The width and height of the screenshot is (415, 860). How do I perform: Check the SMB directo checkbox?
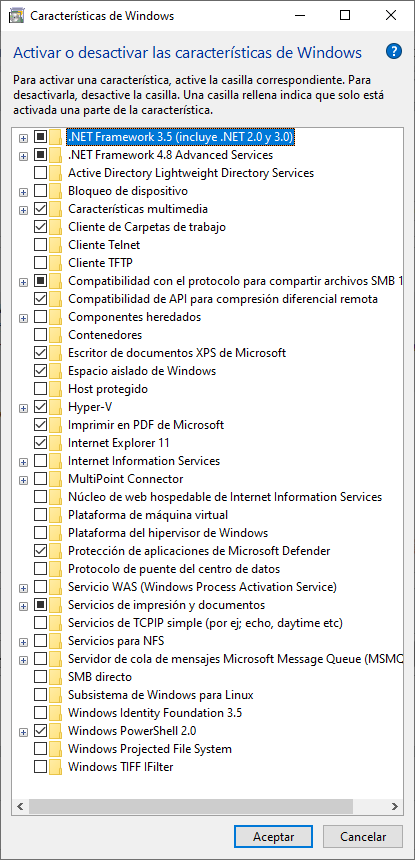click(x=41, y=677)
